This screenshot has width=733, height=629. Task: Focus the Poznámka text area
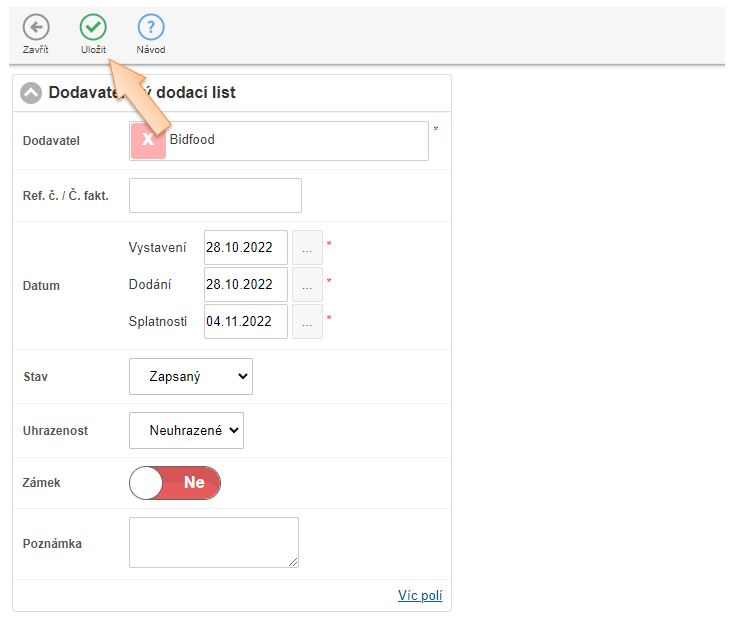pyautogui.click(x=213, y=542)
